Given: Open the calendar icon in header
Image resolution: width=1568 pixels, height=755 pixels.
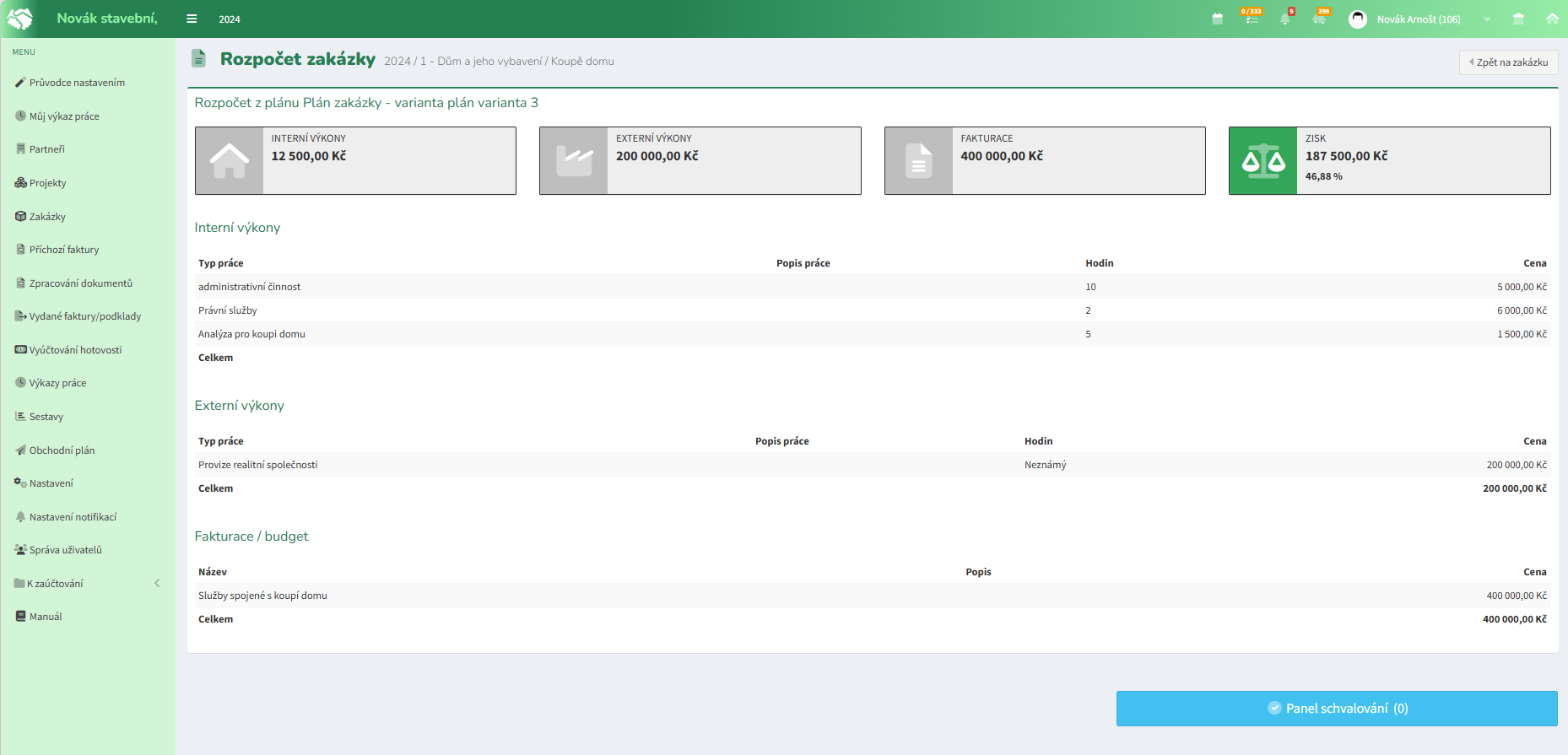Looking at the screenshot, I should coord(1217,19).
